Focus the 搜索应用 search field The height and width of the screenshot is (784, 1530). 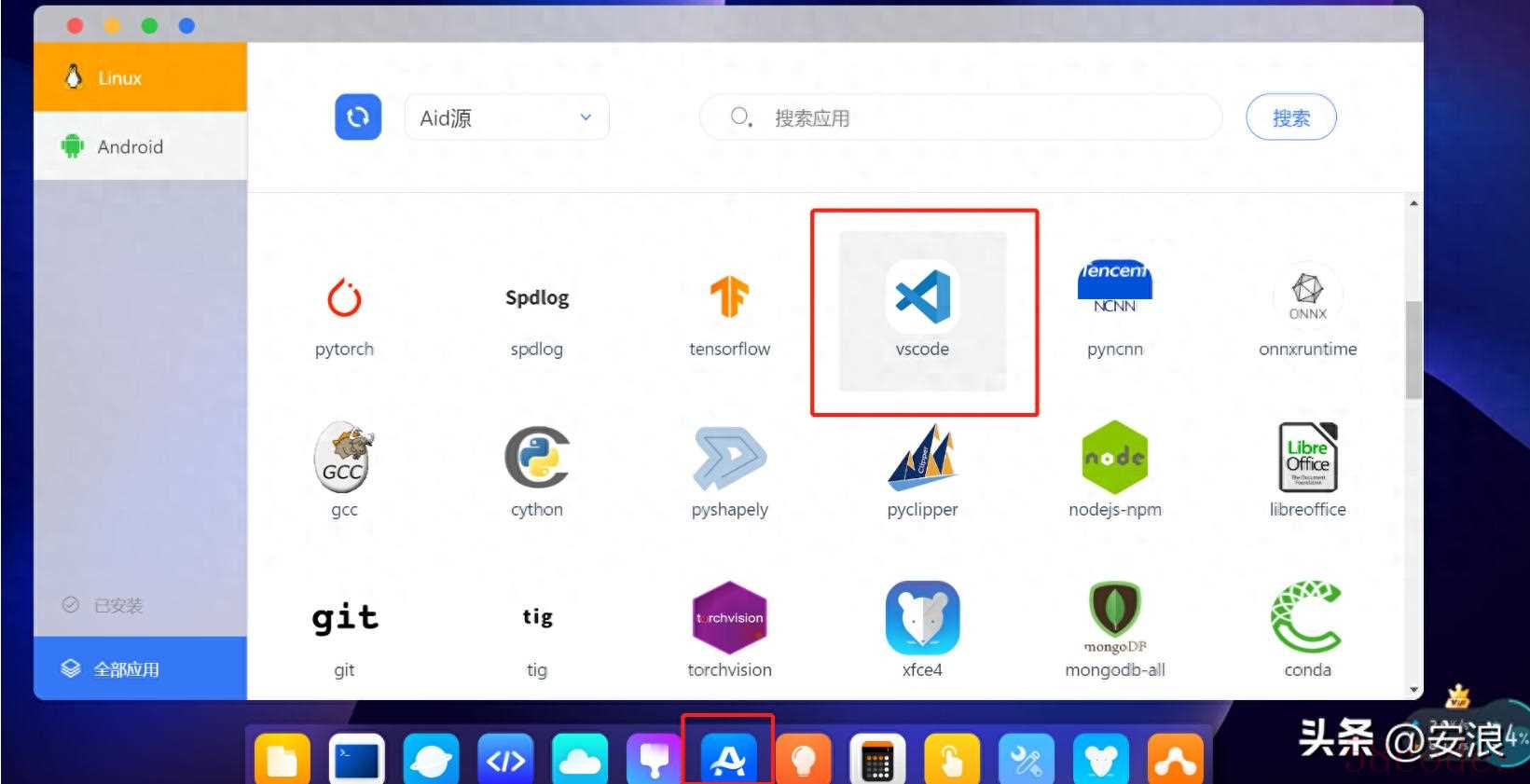pos(960,117)
